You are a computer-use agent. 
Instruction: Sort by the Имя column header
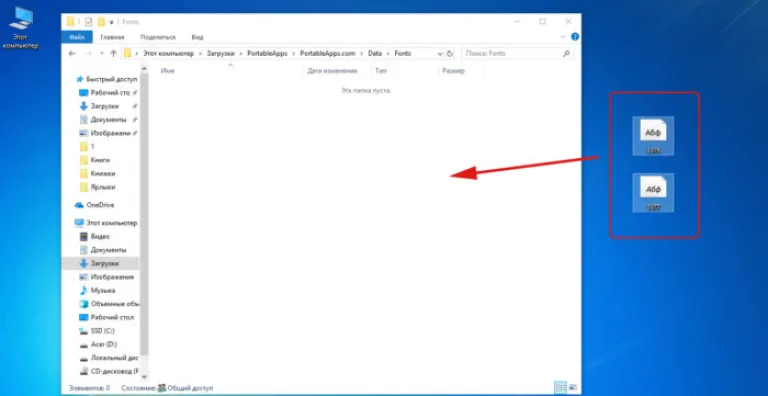[168, 71]
